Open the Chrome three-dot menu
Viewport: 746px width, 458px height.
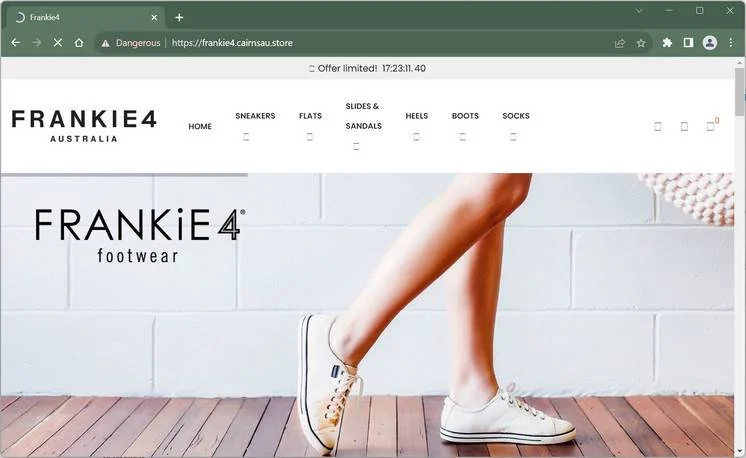[x=731, y=43]
